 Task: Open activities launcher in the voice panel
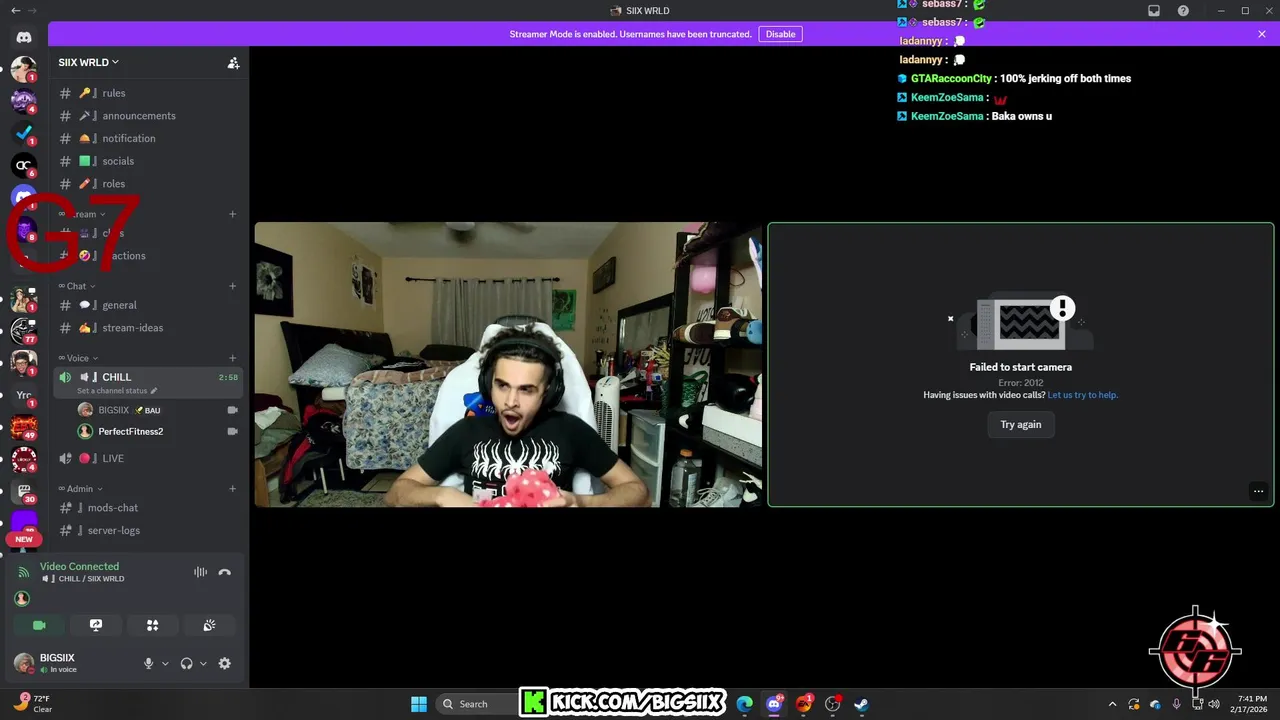coord(153,625)
